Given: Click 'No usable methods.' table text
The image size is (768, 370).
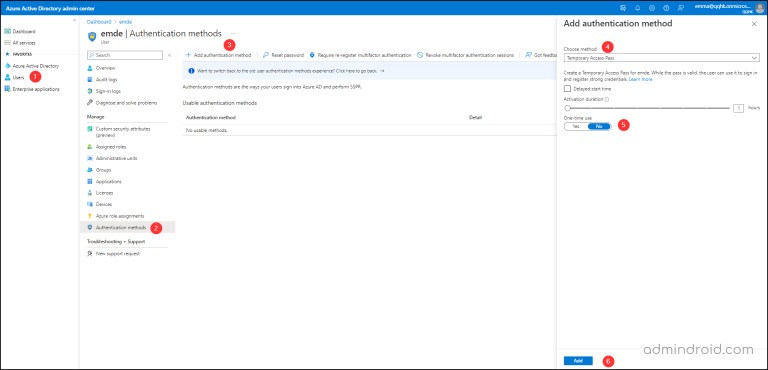Looking at the screenshot, I should point(207,130).
